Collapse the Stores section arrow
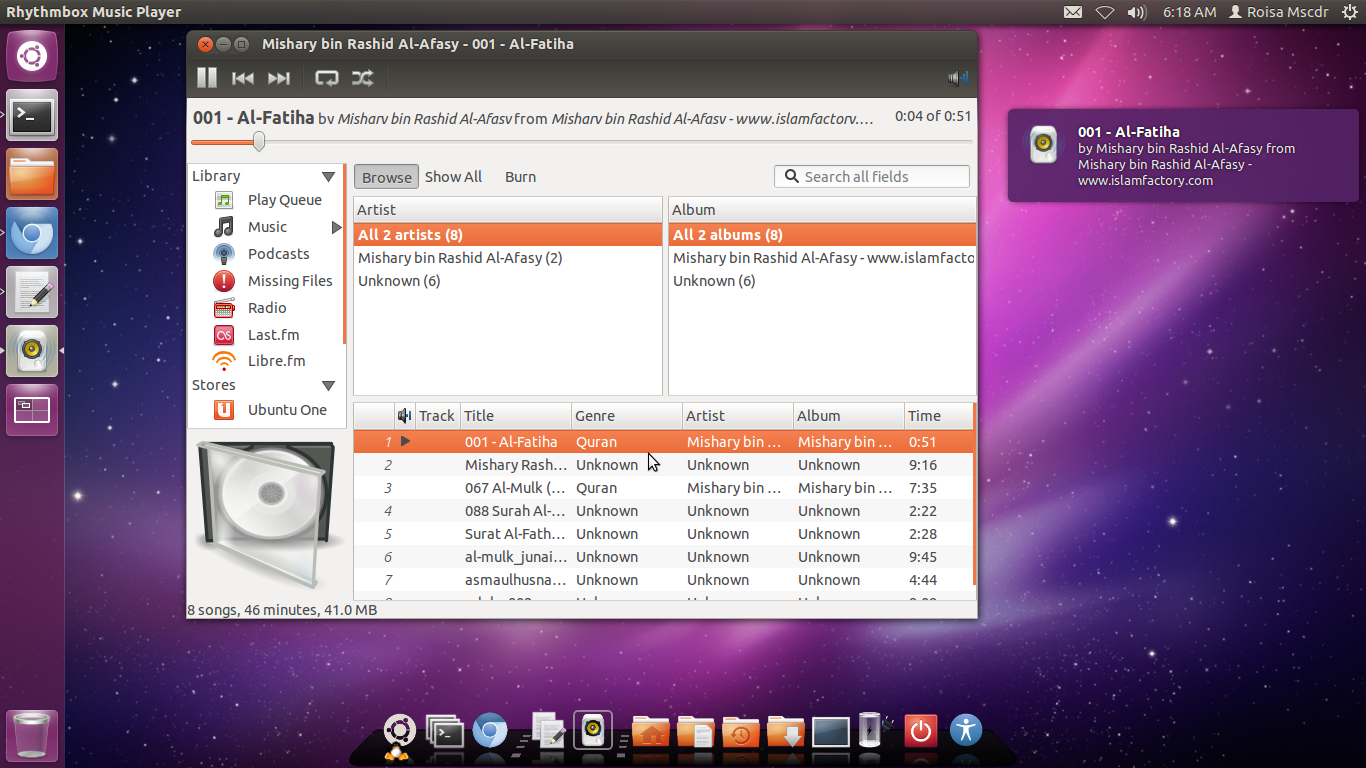Image resolution: width=1366 pixels, height=768 pixels. click(328, 385)
